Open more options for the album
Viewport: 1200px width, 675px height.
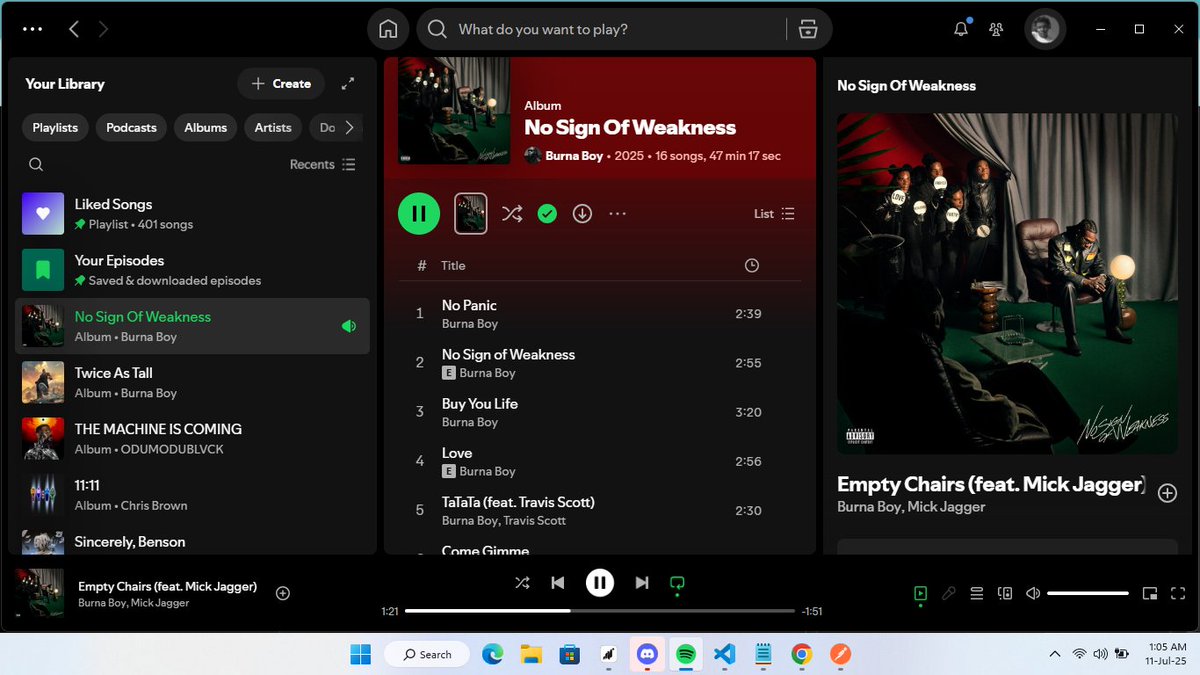point(617,213)
